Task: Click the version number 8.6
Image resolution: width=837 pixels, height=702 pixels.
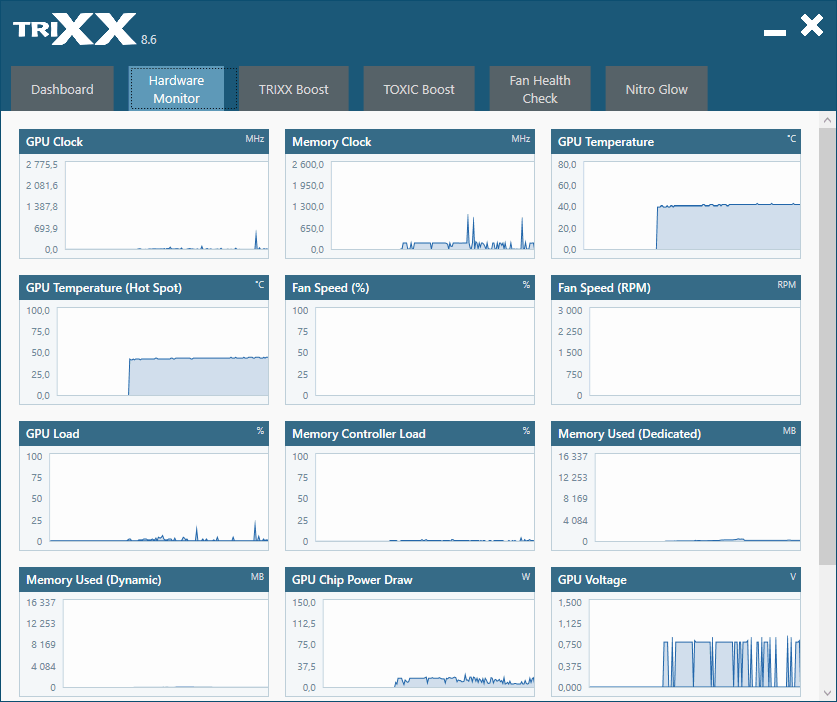Action: point(148,40)
